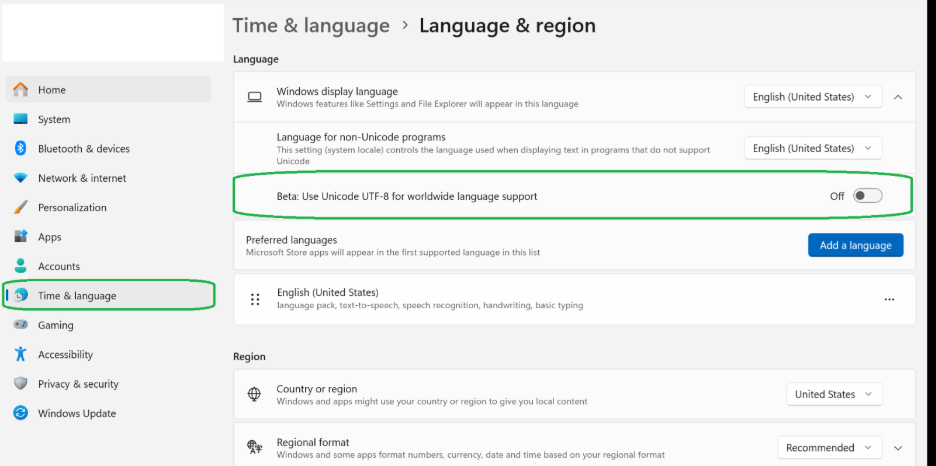Click the Bluetooth & devices icon
Viewport: 936px width, 466px height.
coord(20,149)
